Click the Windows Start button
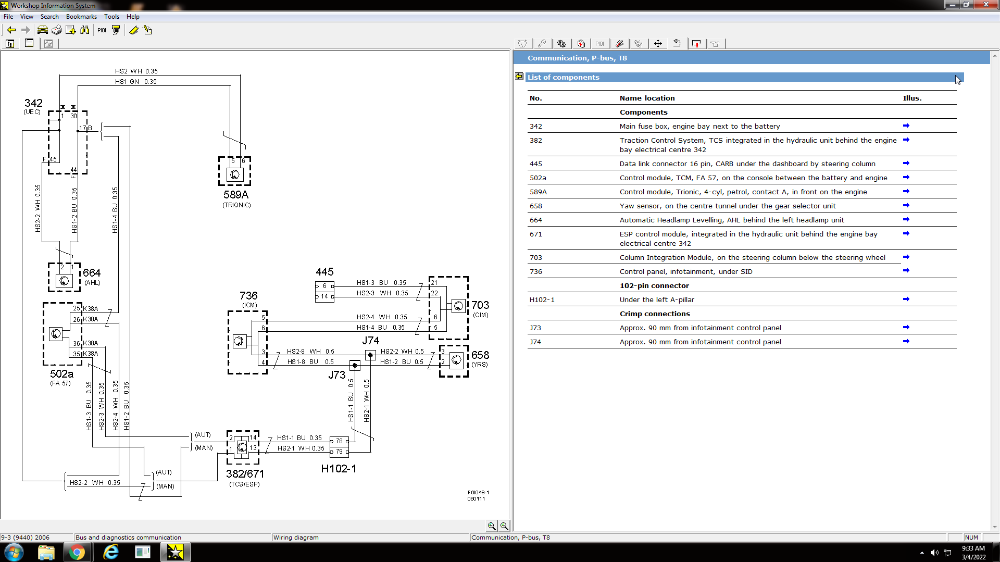 (14, 552)
